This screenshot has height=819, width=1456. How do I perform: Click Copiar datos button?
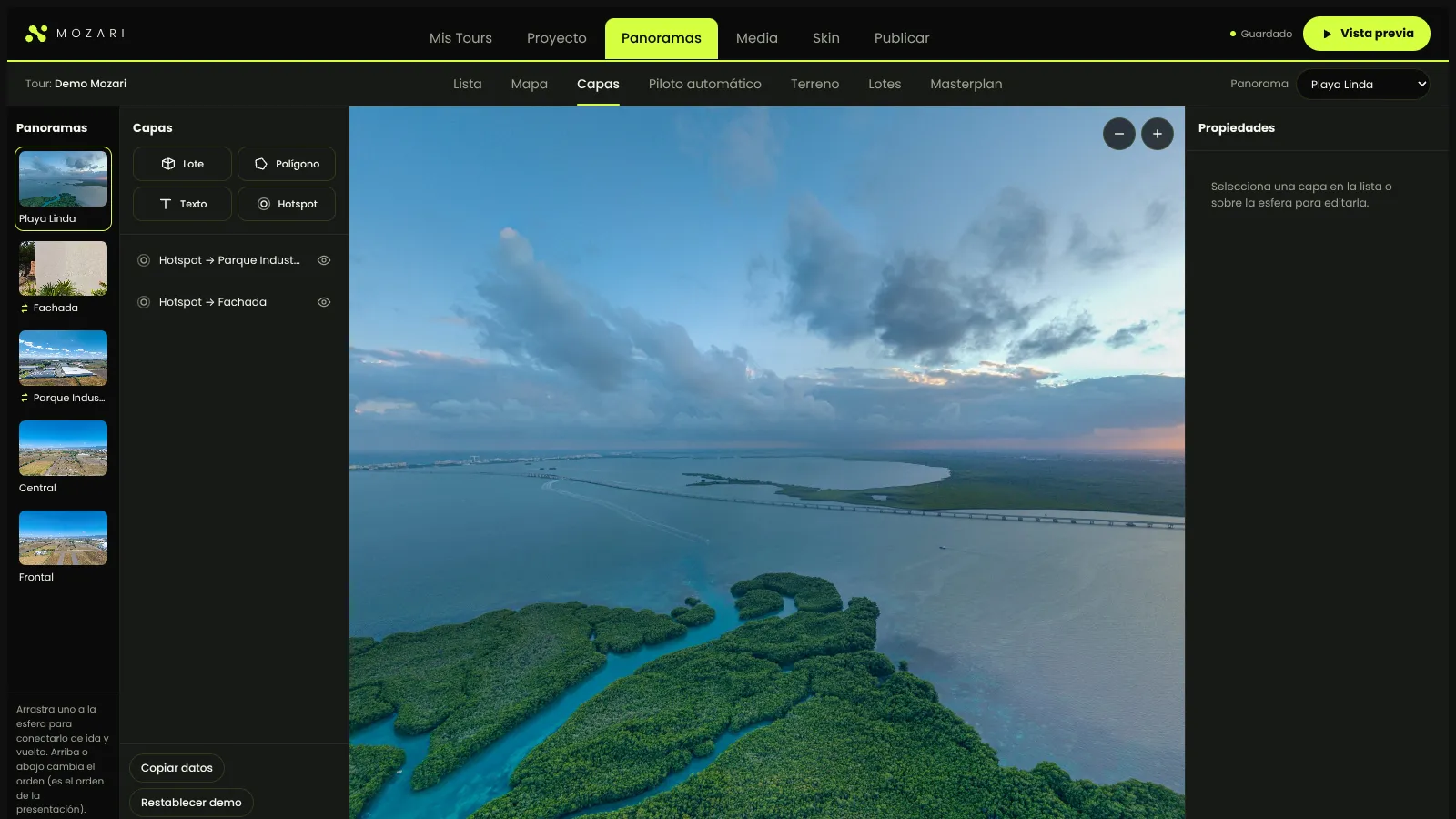click(177, 768)
